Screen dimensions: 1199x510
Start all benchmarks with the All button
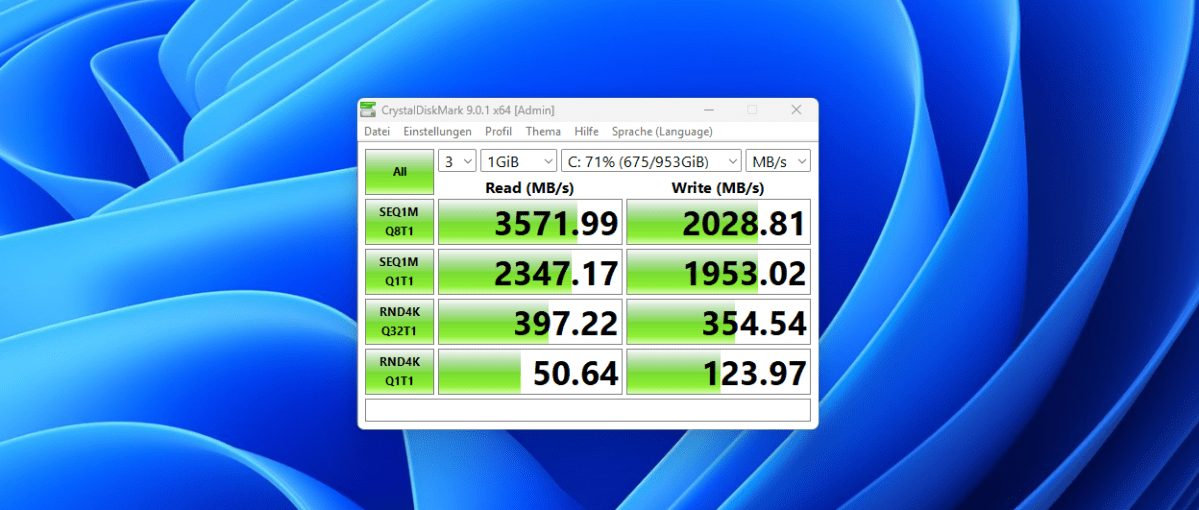[399, 171]
